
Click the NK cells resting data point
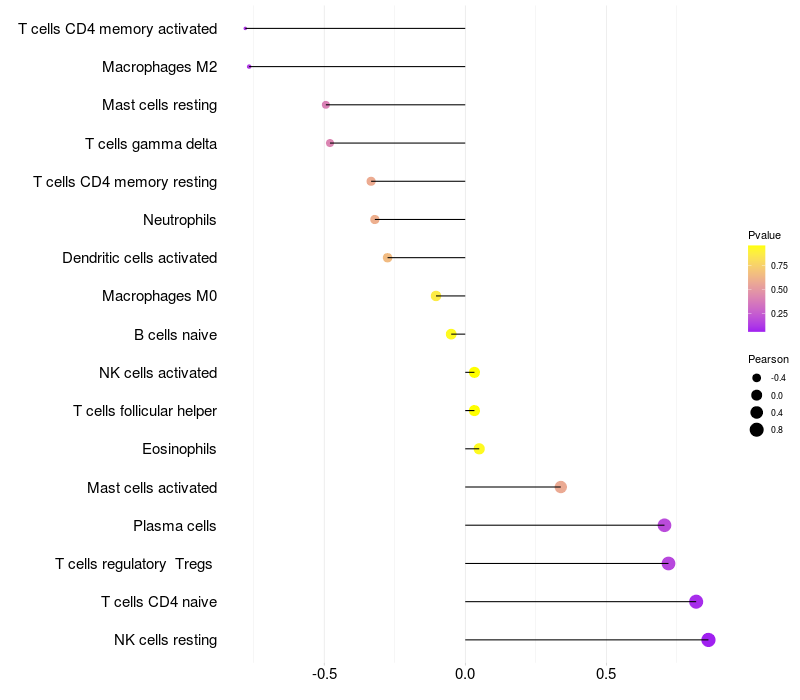coord(708,640)
